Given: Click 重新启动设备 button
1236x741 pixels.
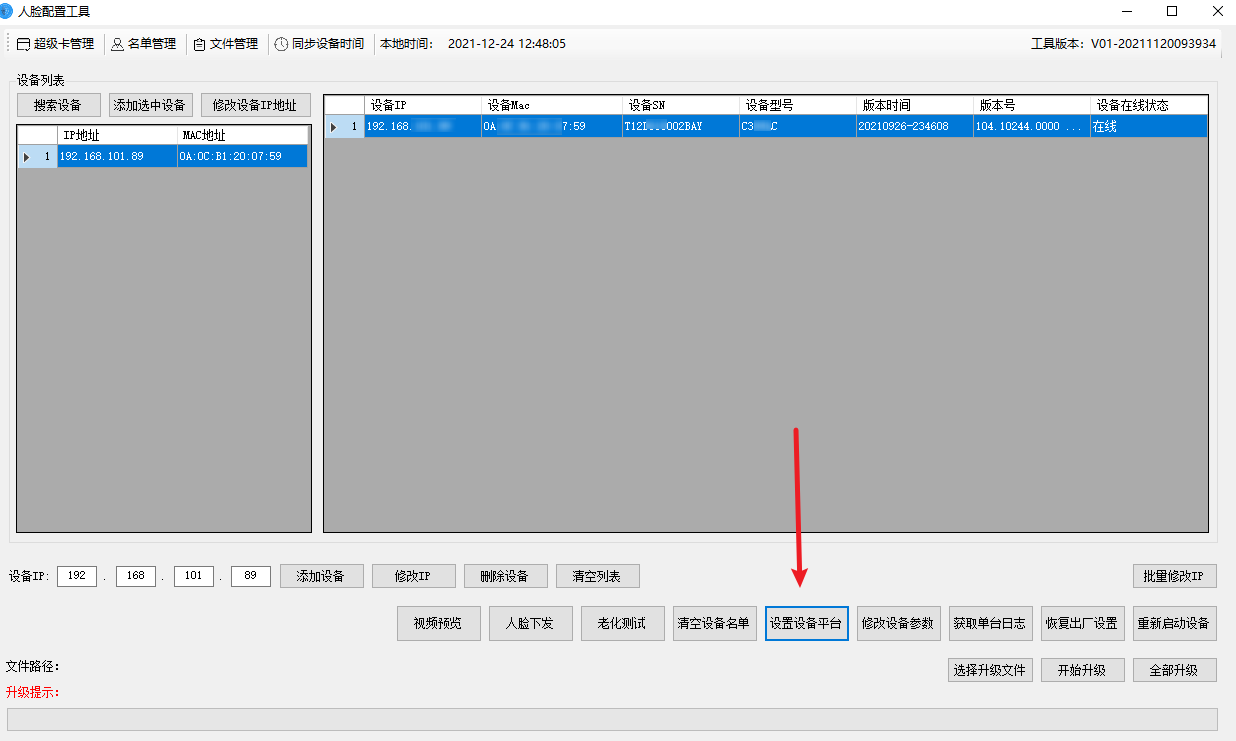Looking at the screenshot, I should (1174, 623).
